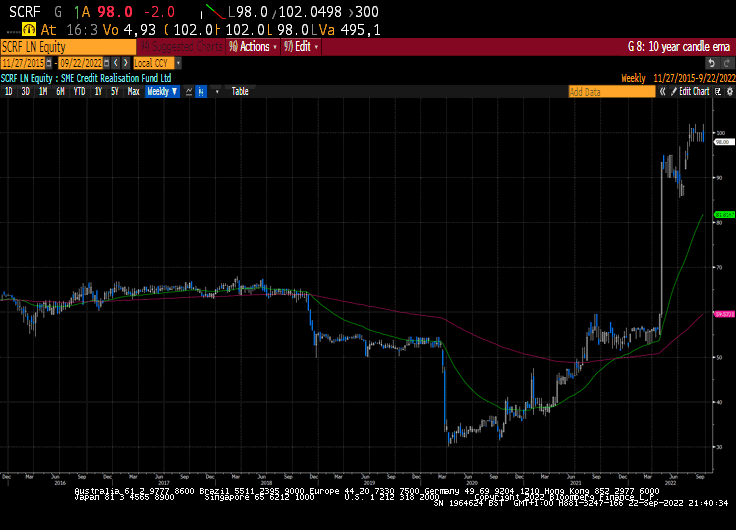Select the Max range tab

(133, 92)
